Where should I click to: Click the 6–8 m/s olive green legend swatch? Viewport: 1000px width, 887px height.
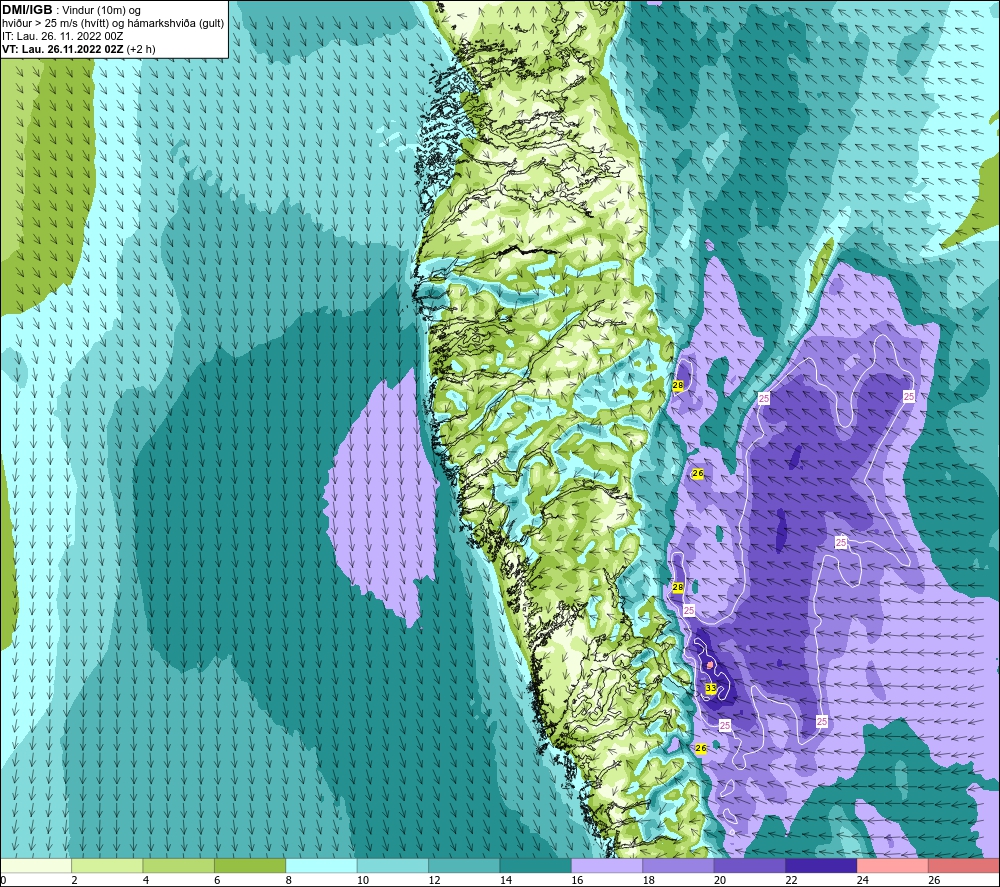[x=250, y=866]
